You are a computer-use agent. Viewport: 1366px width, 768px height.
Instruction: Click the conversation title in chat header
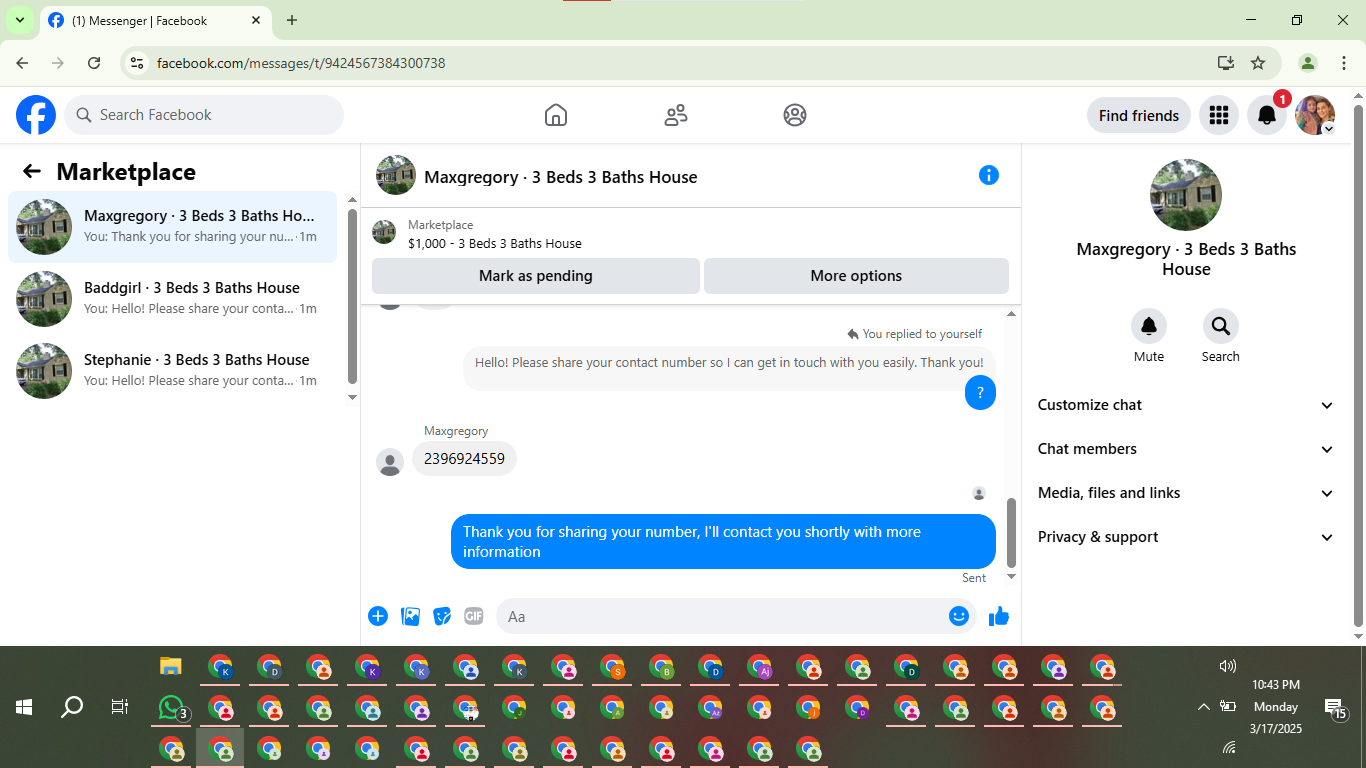[561, 177]
